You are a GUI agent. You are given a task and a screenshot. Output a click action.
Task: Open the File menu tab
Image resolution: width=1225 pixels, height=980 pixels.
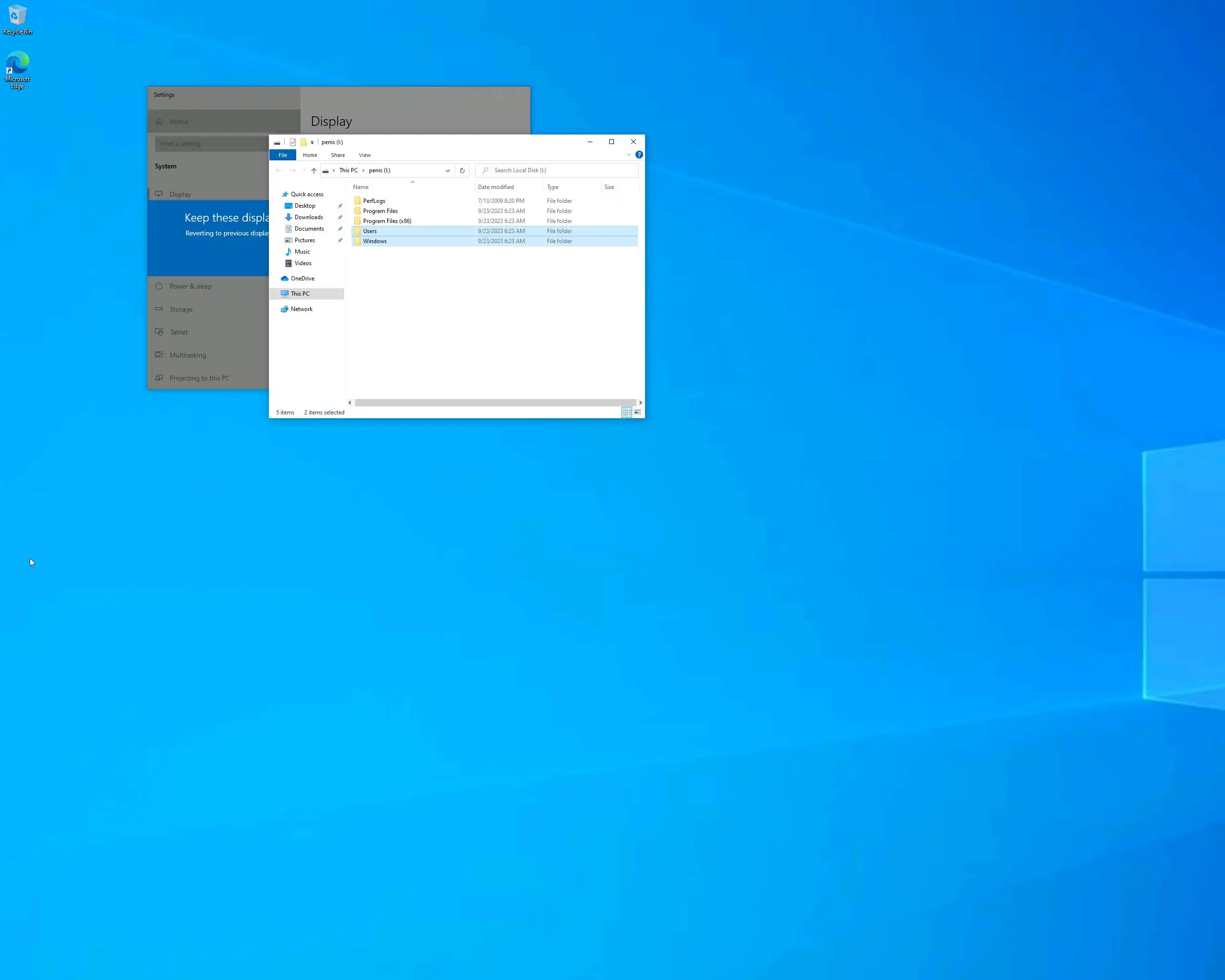point(282,155)
